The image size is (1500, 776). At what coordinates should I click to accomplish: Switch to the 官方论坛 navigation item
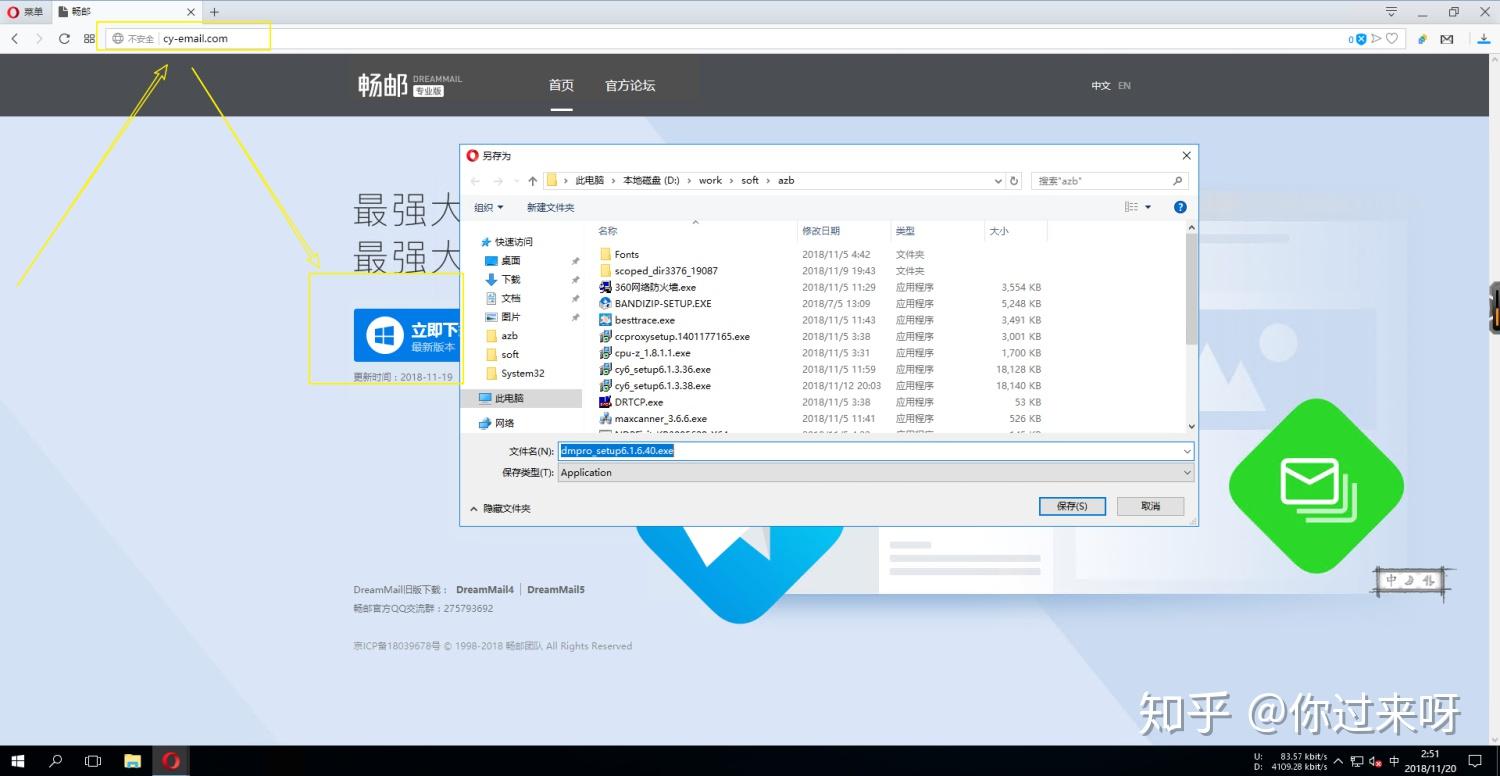[630, 85]
